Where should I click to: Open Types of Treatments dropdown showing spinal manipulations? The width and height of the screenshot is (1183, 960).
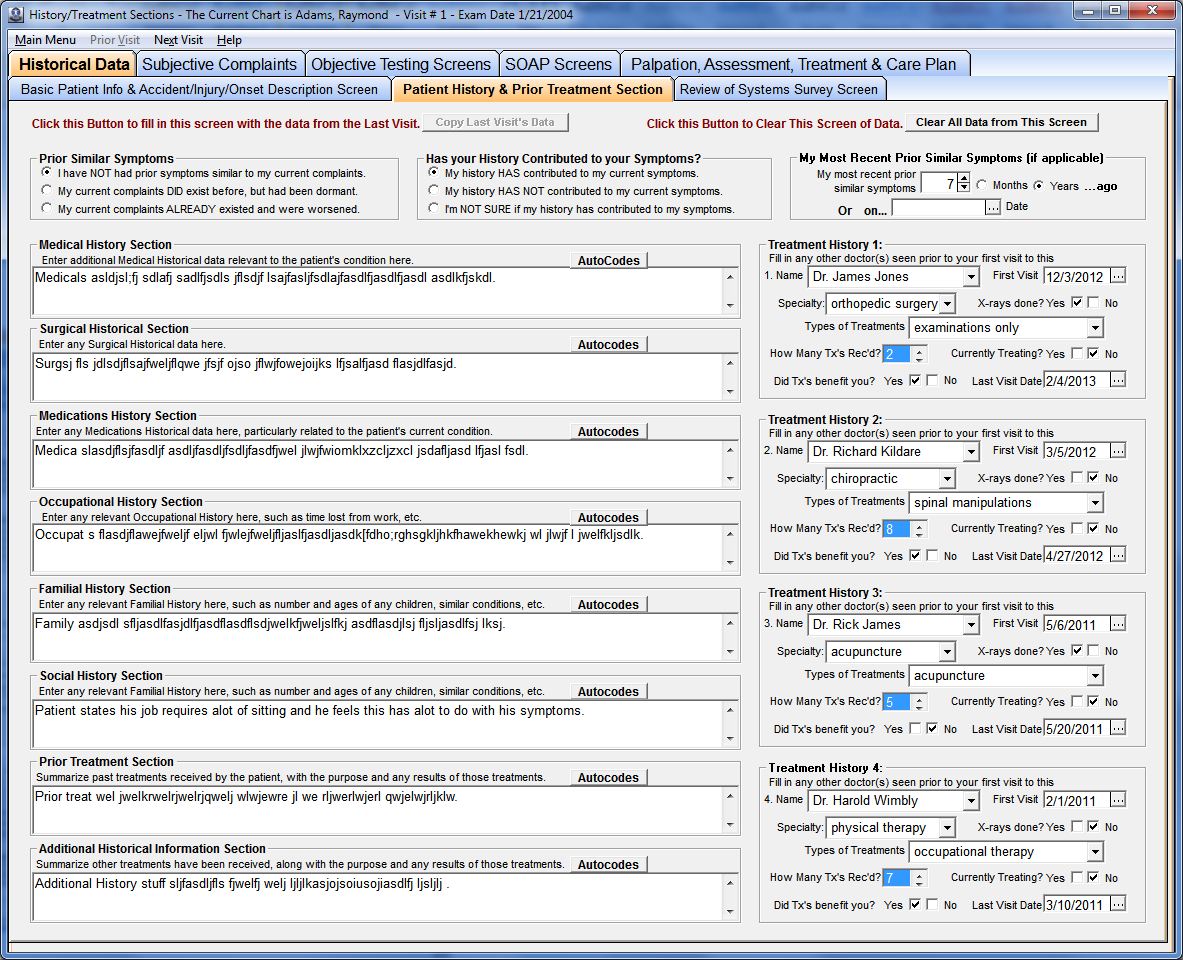1096,502
